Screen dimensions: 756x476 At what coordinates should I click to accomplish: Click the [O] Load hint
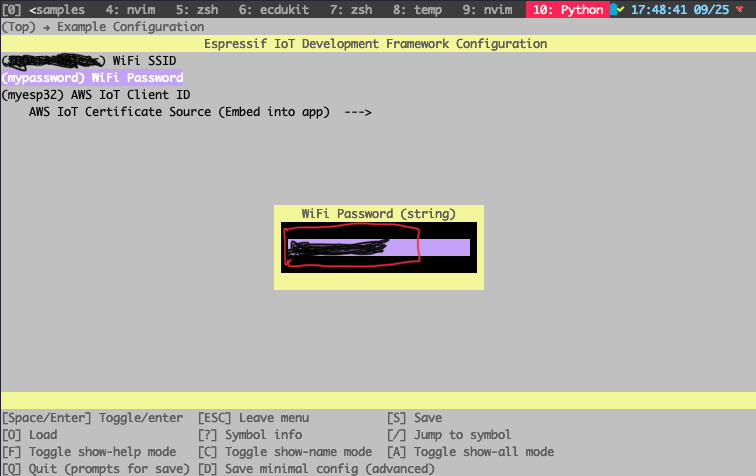point(29,435)
